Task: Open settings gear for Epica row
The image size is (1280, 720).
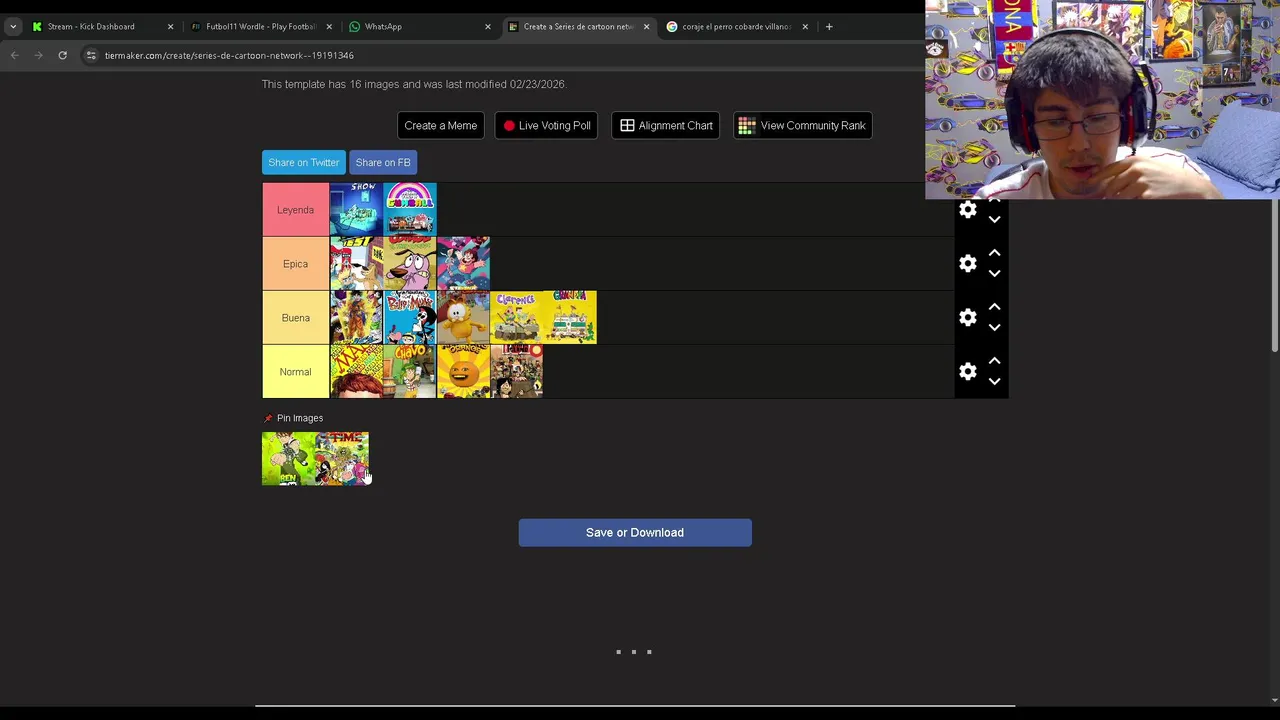Action: pyautogui.click(x=967, y=264)
